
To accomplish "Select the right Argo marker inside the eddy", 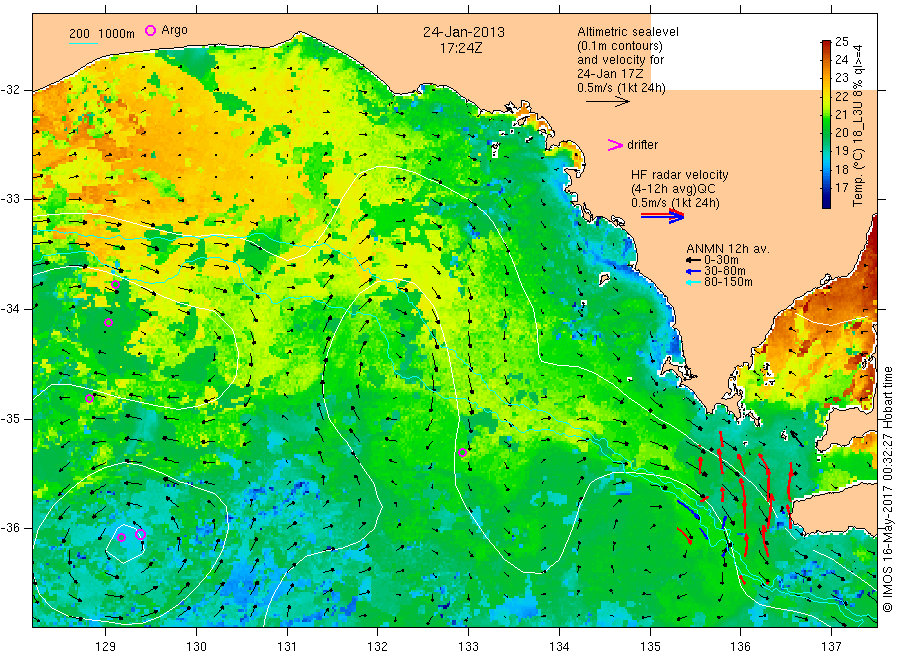I will click(x=140, y=534).
